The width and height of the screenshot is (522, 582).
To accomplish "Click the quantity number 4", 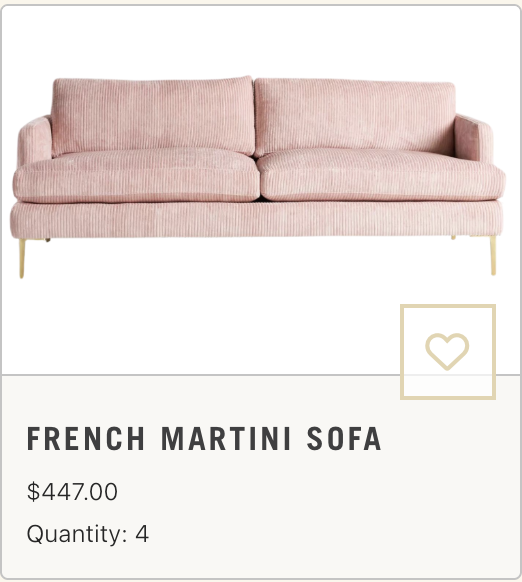I will tap(142, 534).
